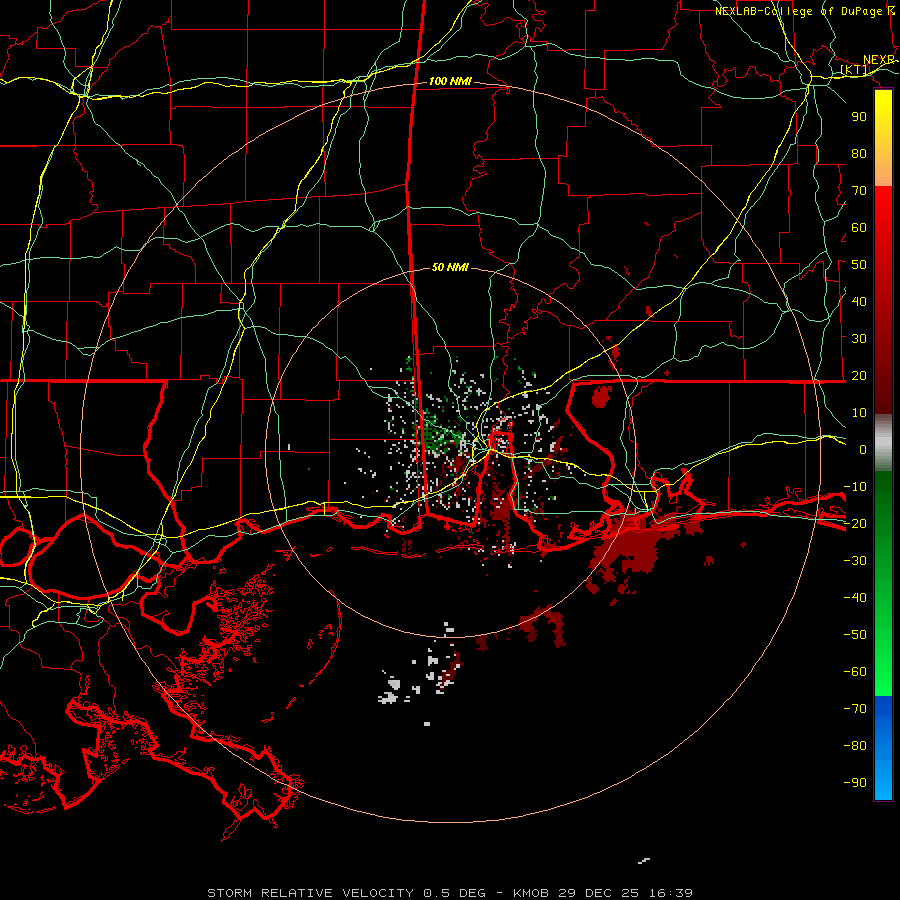
Task: Click the -10 value on velocity color scale
Action: pyautogui.click(x=855, y=487)
